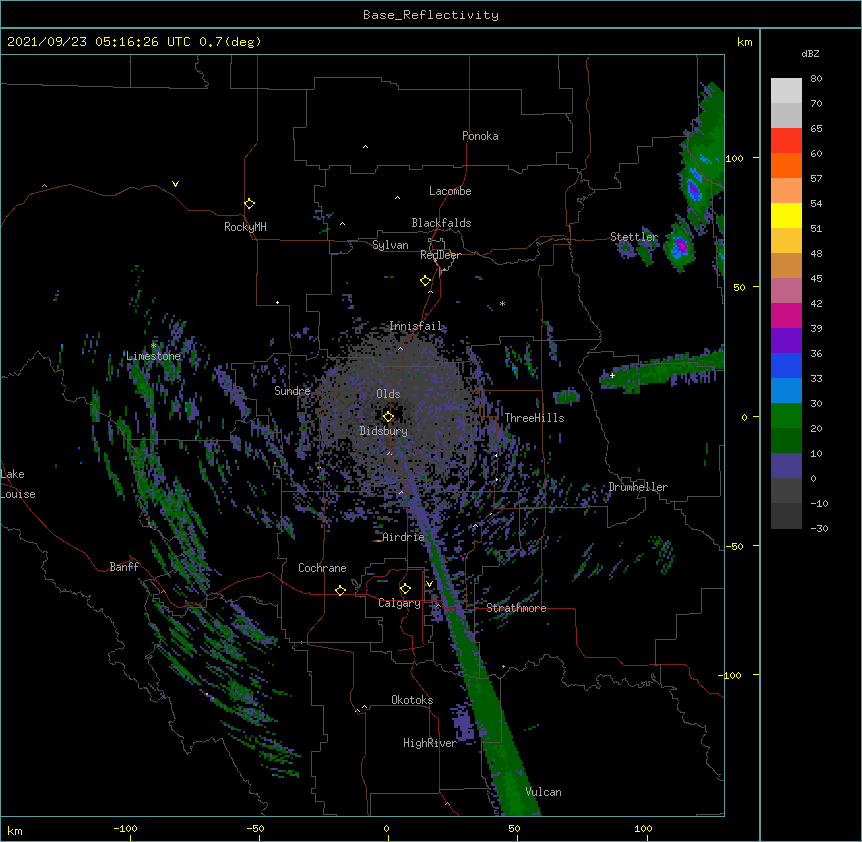Click the yellow V marker northwest of RockyMH
This screenshot has height=842, width=862.
coord(175,184)
